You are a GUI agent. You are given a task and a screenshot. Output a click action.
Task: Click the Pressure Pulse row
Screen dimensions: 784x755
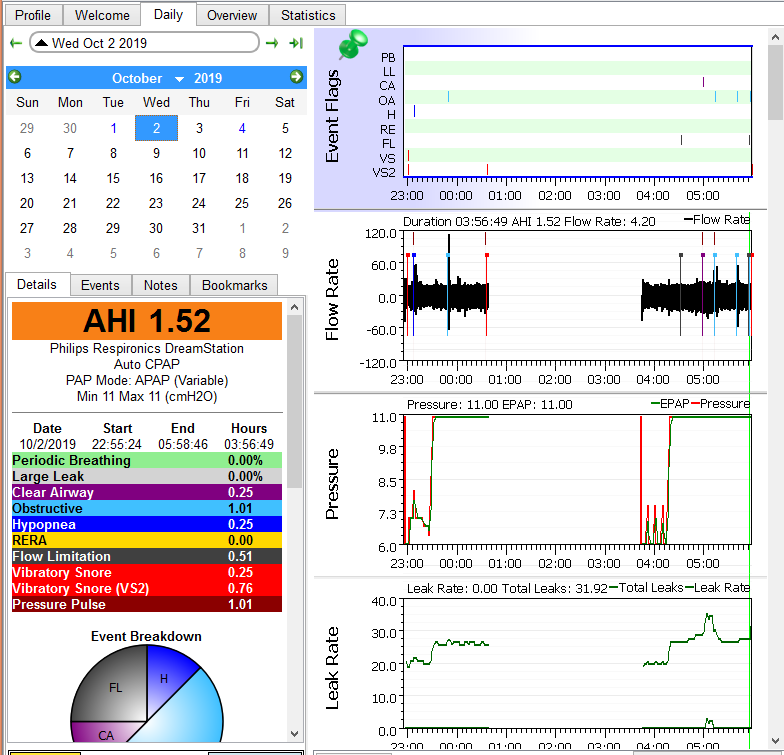147,604
